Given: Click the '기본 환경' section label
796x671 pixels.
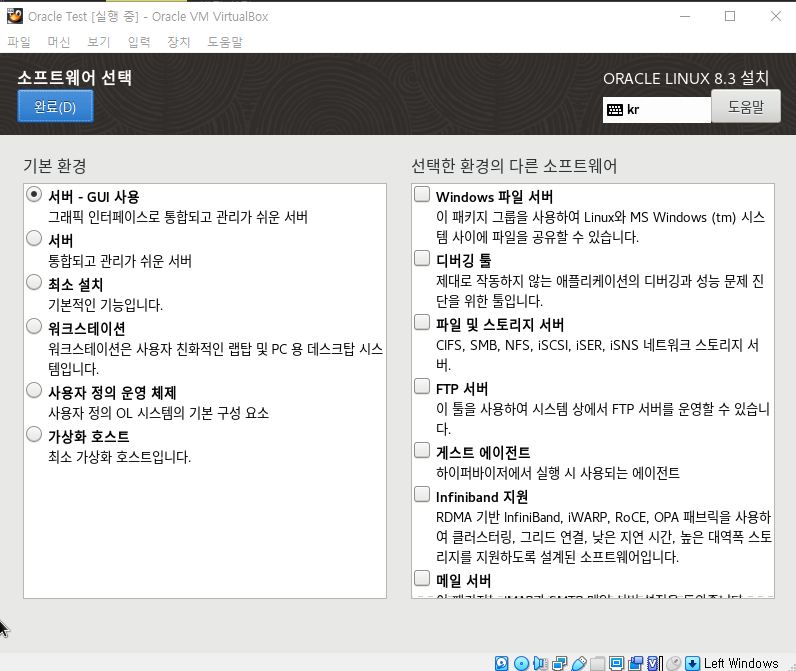Looking at the screenshot, I should [55, 166].
